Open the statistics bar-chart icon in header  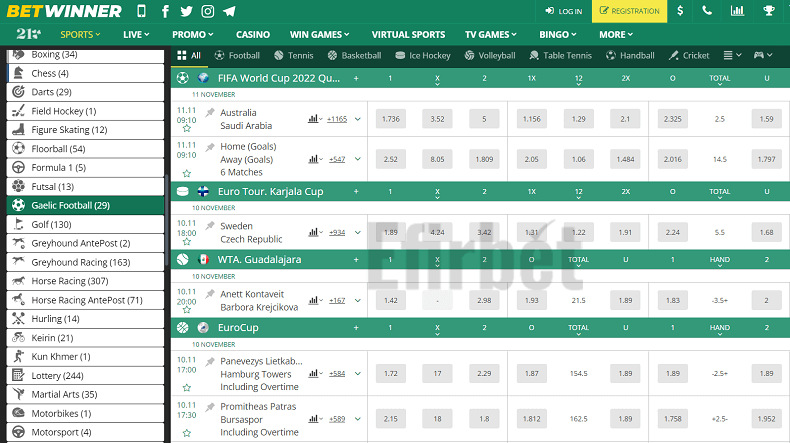[737, 11]
